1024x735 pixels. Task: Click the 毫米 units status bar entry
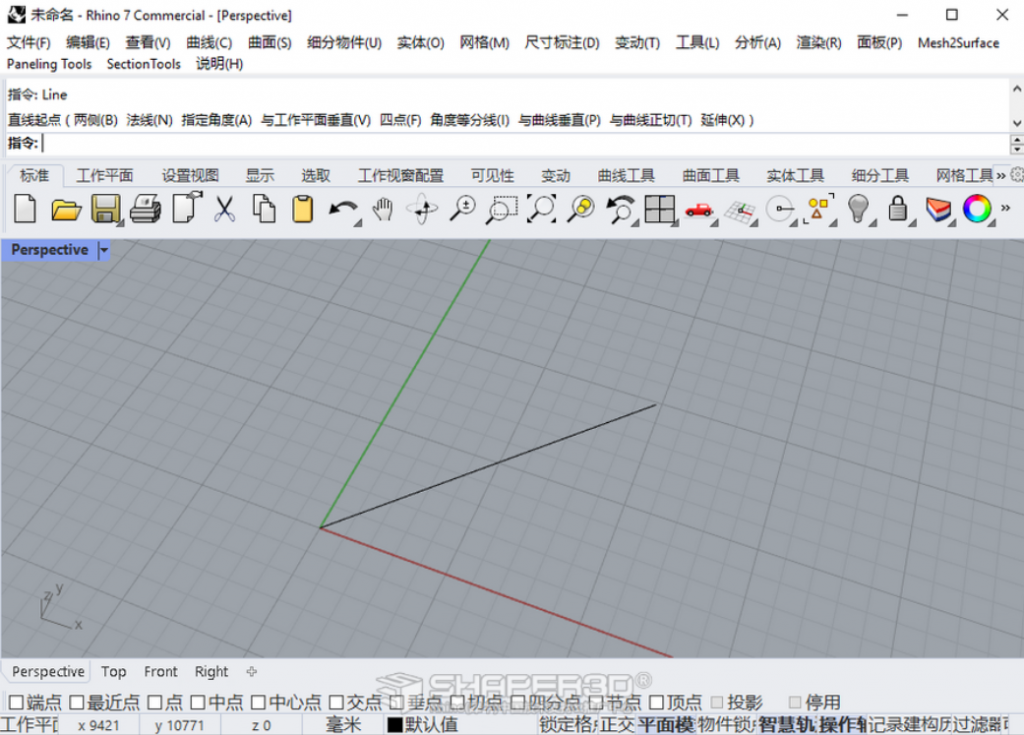pyautogui.click(x=343, y=725)
